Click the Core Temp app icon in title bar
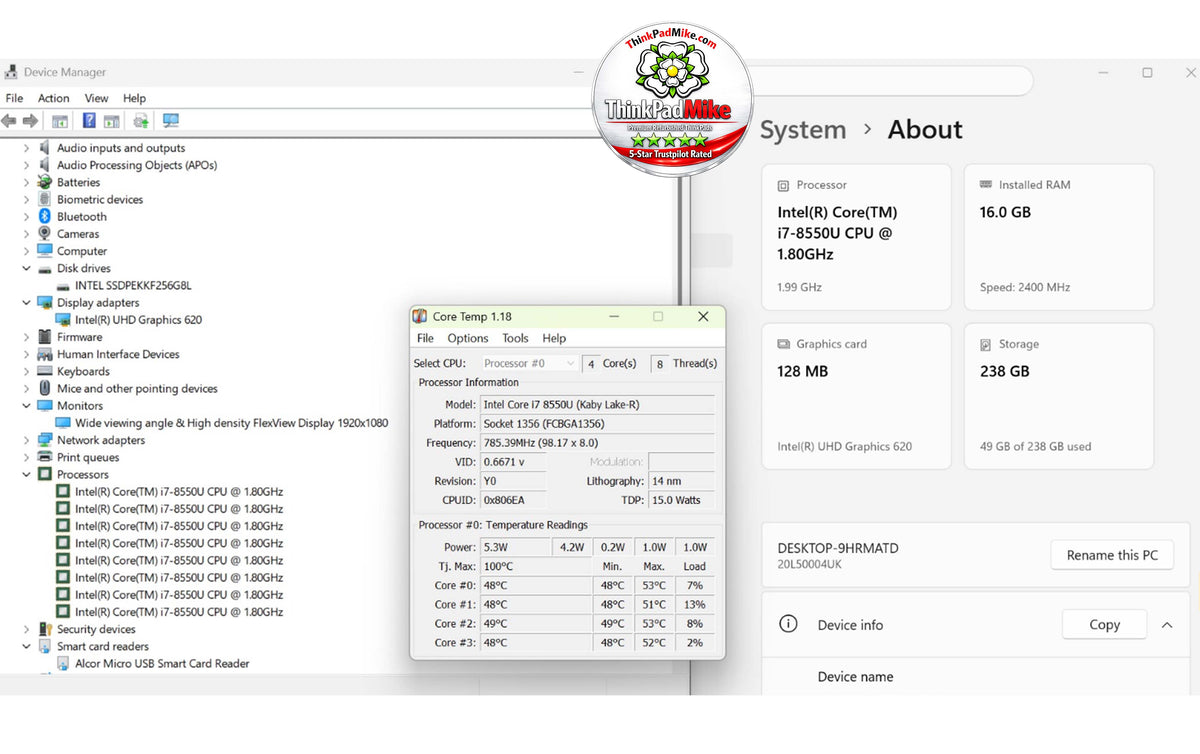 420,316
